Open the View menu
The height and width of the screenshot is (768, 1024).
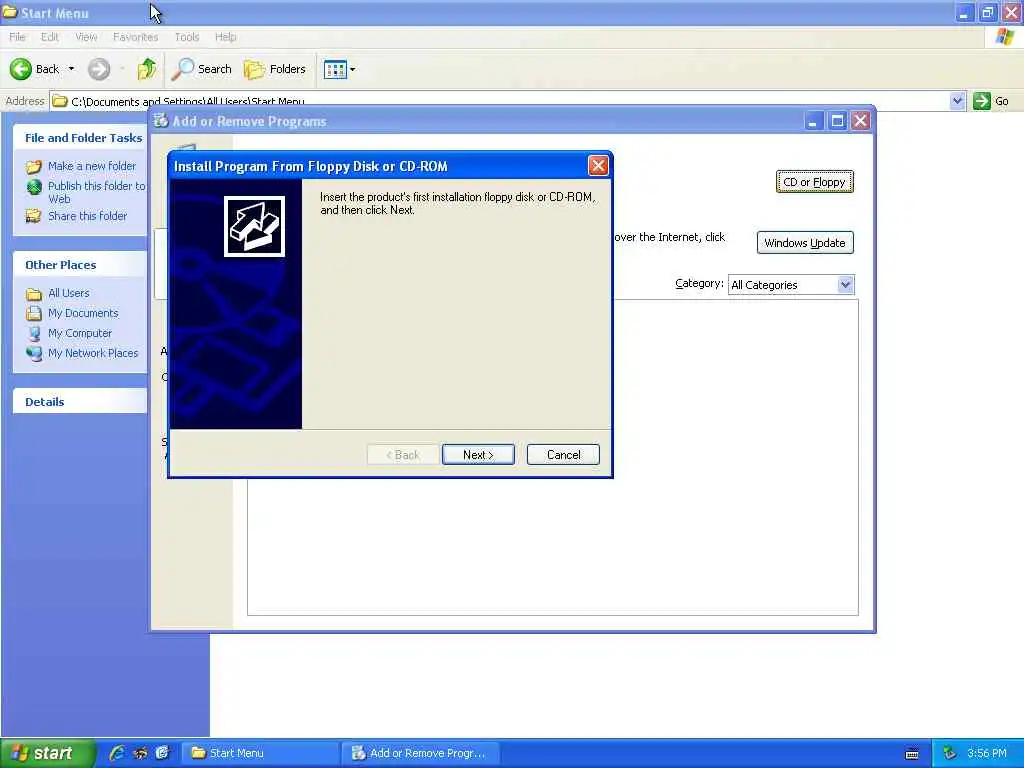[86, 37]
